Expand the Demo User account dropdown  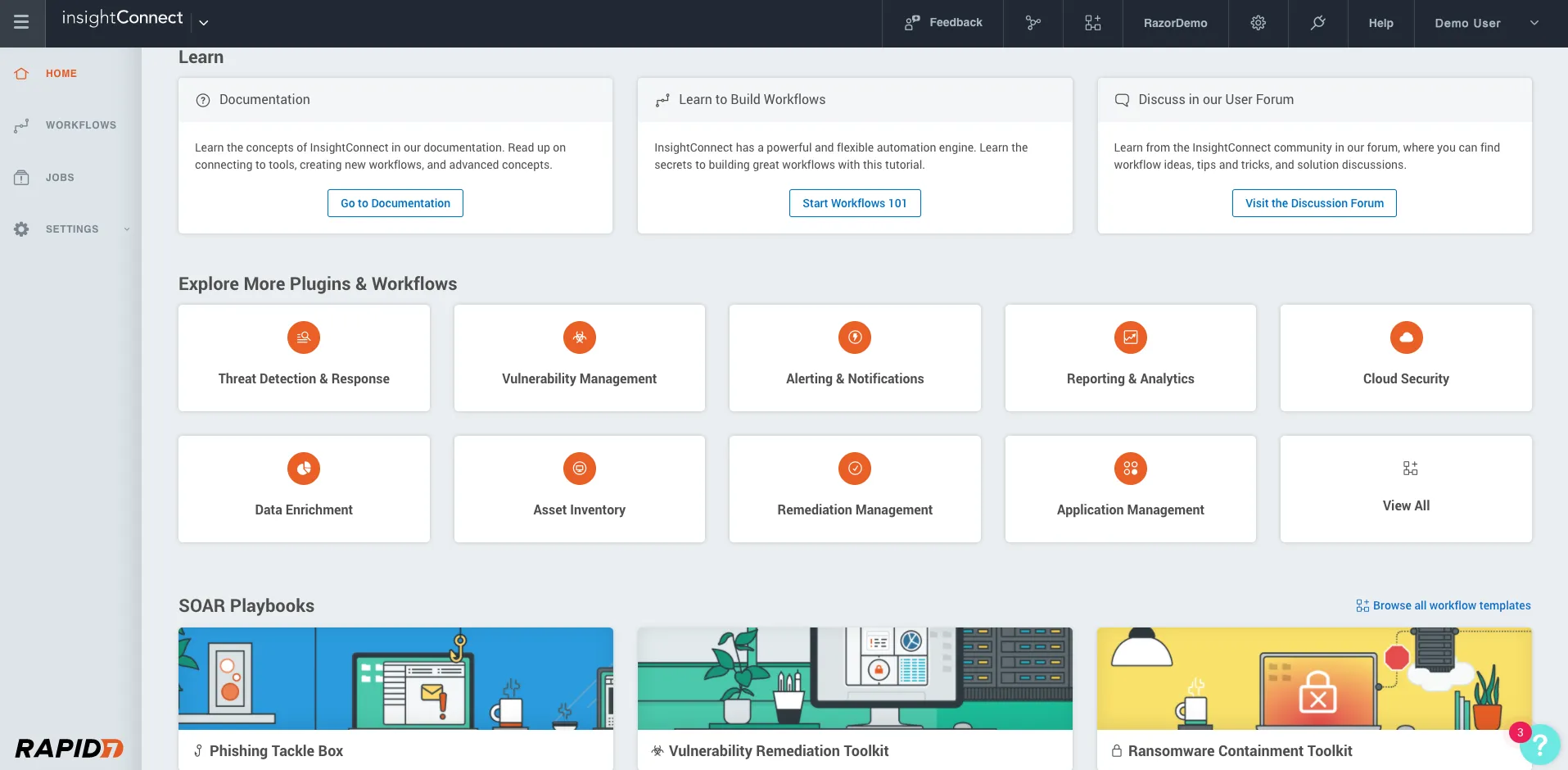coord(1534,23)
